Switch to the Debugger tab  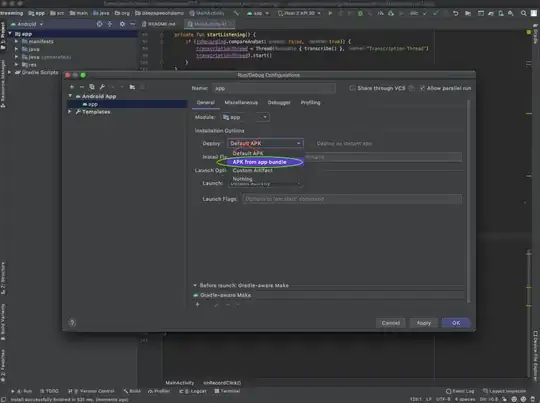coord(279,103)
